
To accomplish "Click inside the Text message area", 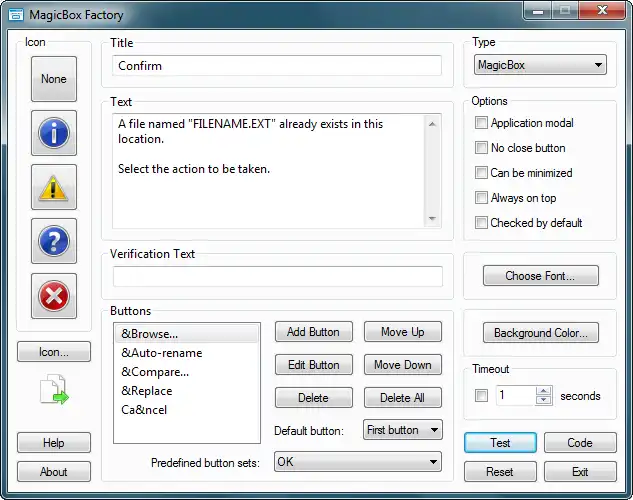I will coord(268,171).
